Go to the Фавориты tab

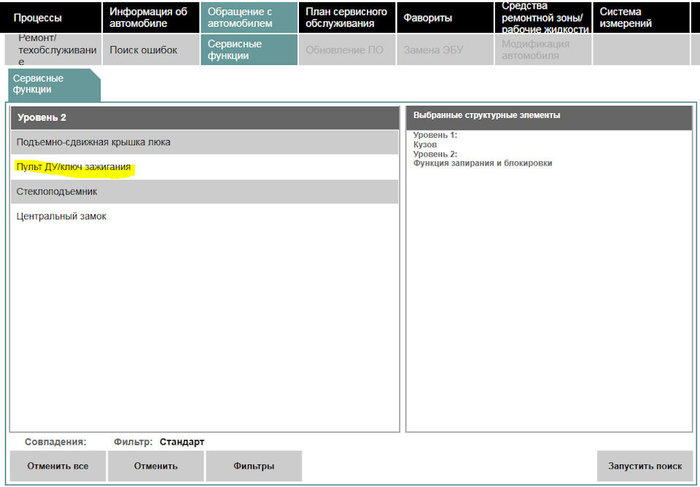coord(444,18)
